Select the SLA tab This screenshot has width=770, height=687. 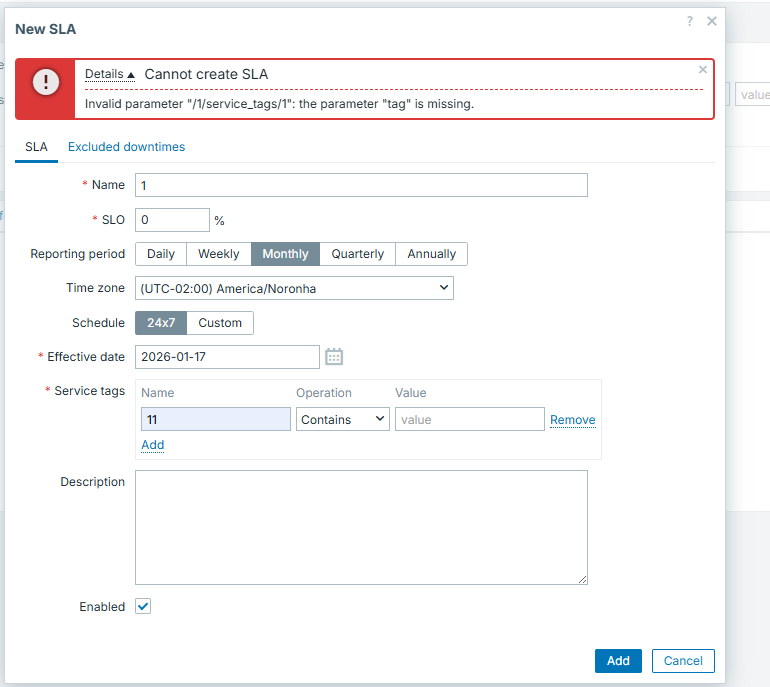pyautogui.click(x=36, y=147)
